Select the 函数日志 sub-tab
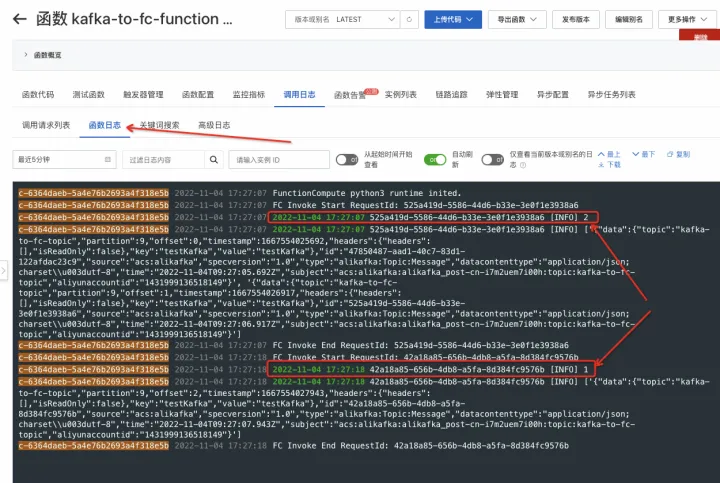 point(105,125)
